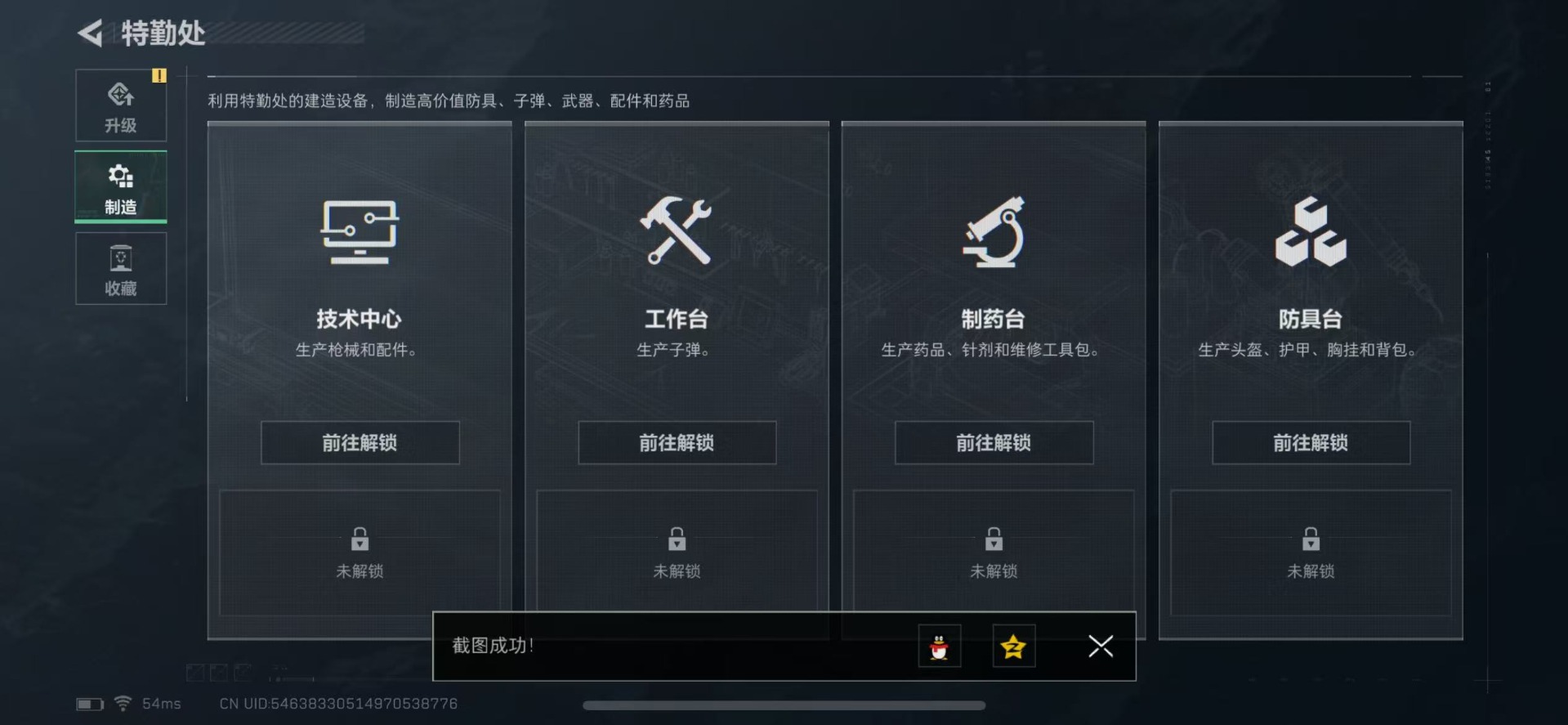Click the 技术中心 monitor icon
Viewport: 1568px width, 725px height.
click(360, 232)
